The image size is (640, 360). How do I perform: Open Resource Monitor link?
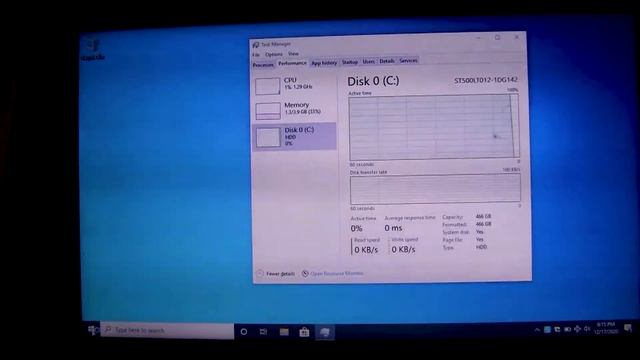[337, 273]
